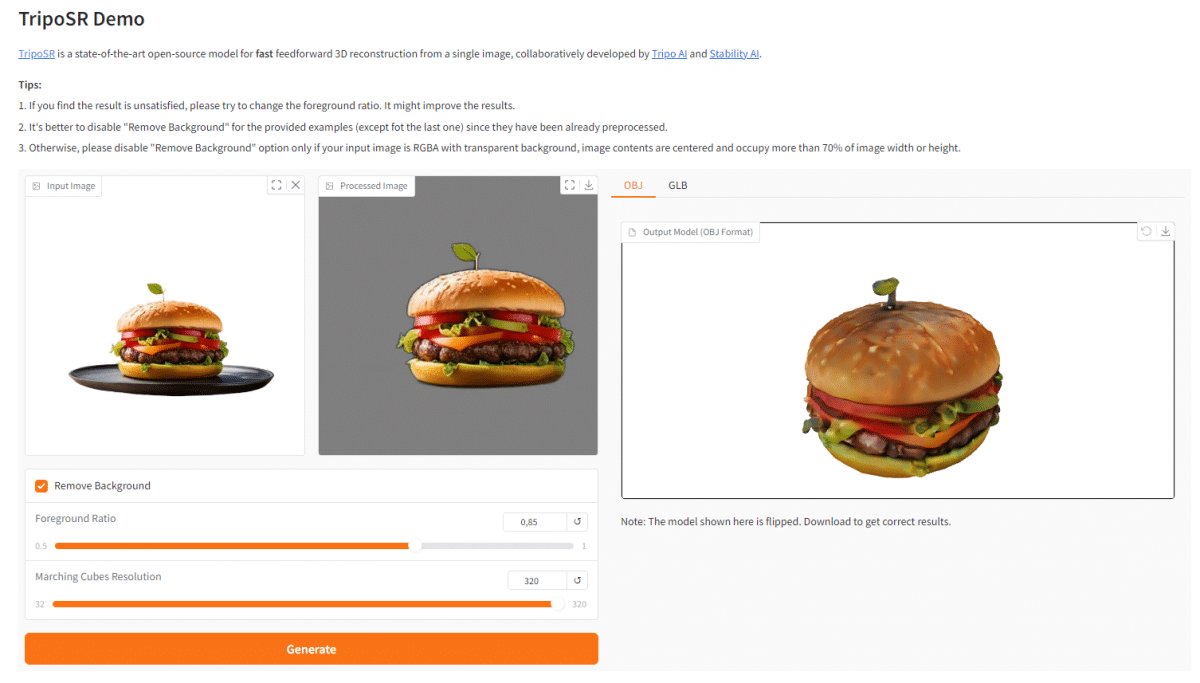This screenshot has height=683, width=1200.
Task: Open the TripoSR link
Action: click(36, 54)
